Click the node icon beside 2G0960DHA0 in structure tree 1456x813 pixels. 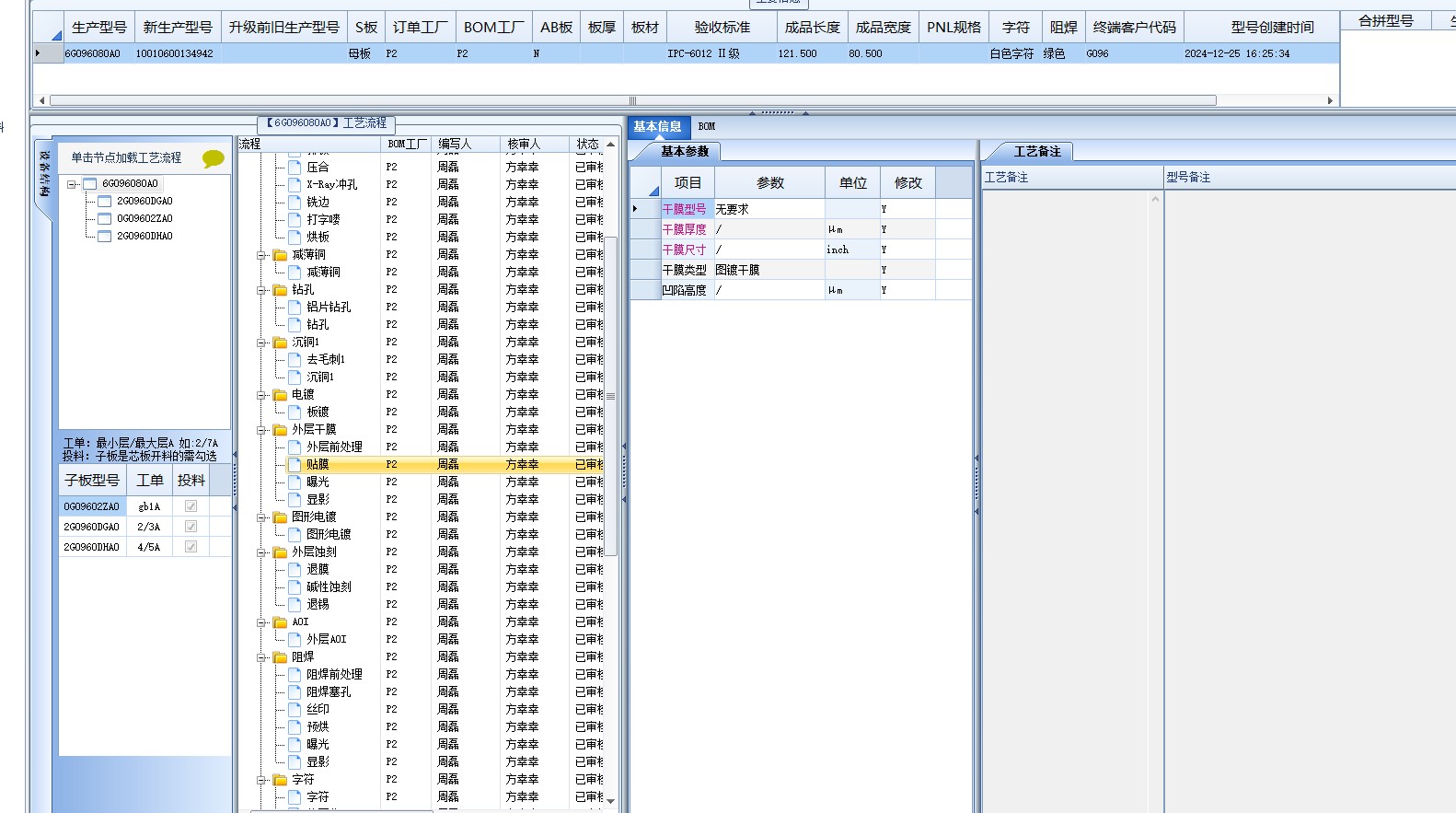(105, 237)
